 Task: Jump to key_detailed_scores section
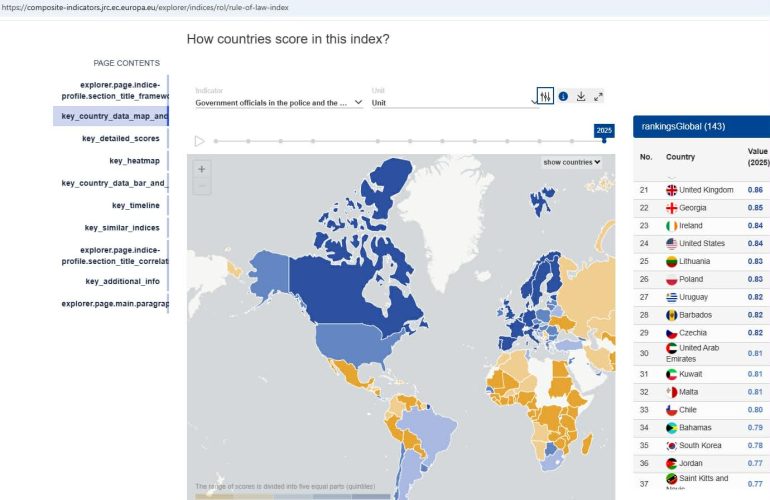click(120, 138)
